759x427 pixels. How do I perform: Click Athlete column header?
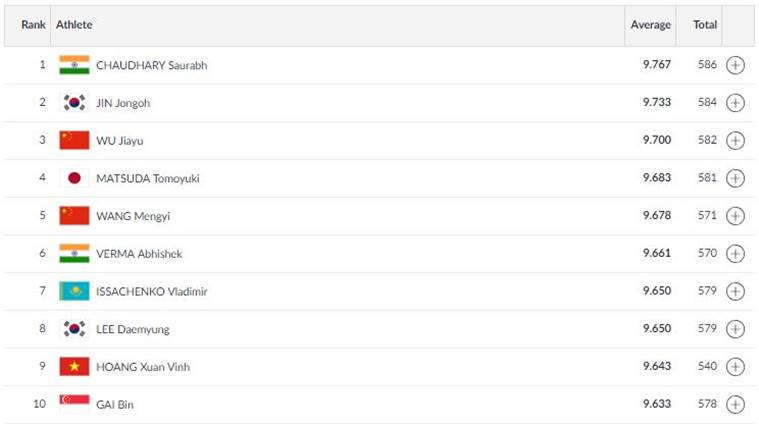pyautogui.click(x=74, y=25)
